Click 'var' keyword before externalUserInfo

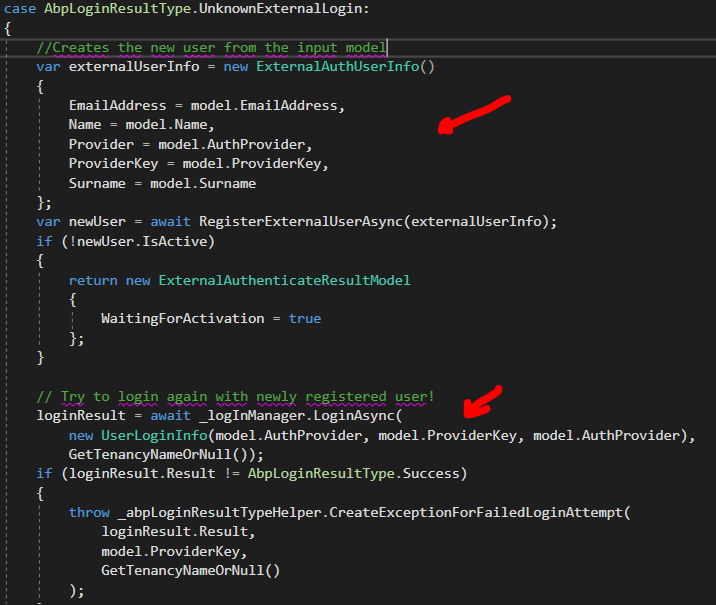click(x=48, y=67)
